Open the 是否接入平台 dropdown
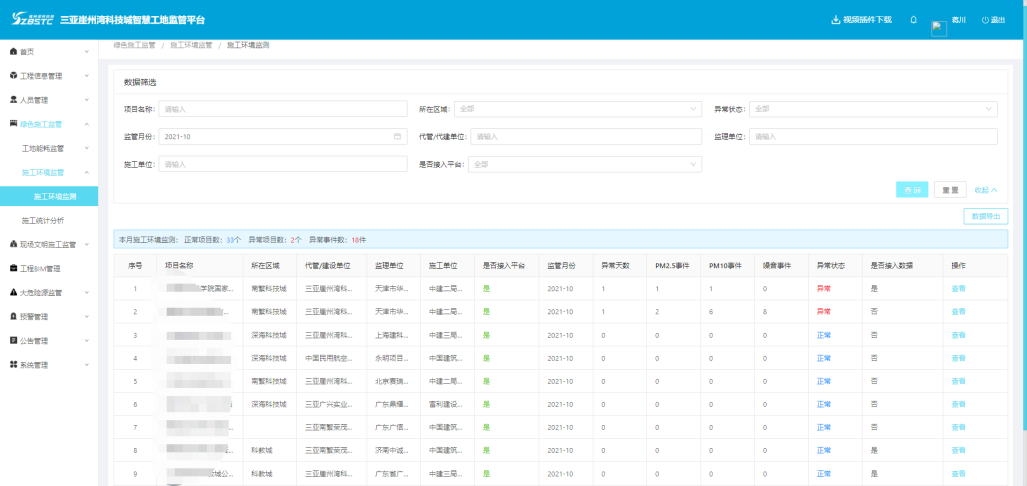 point(585,164)
